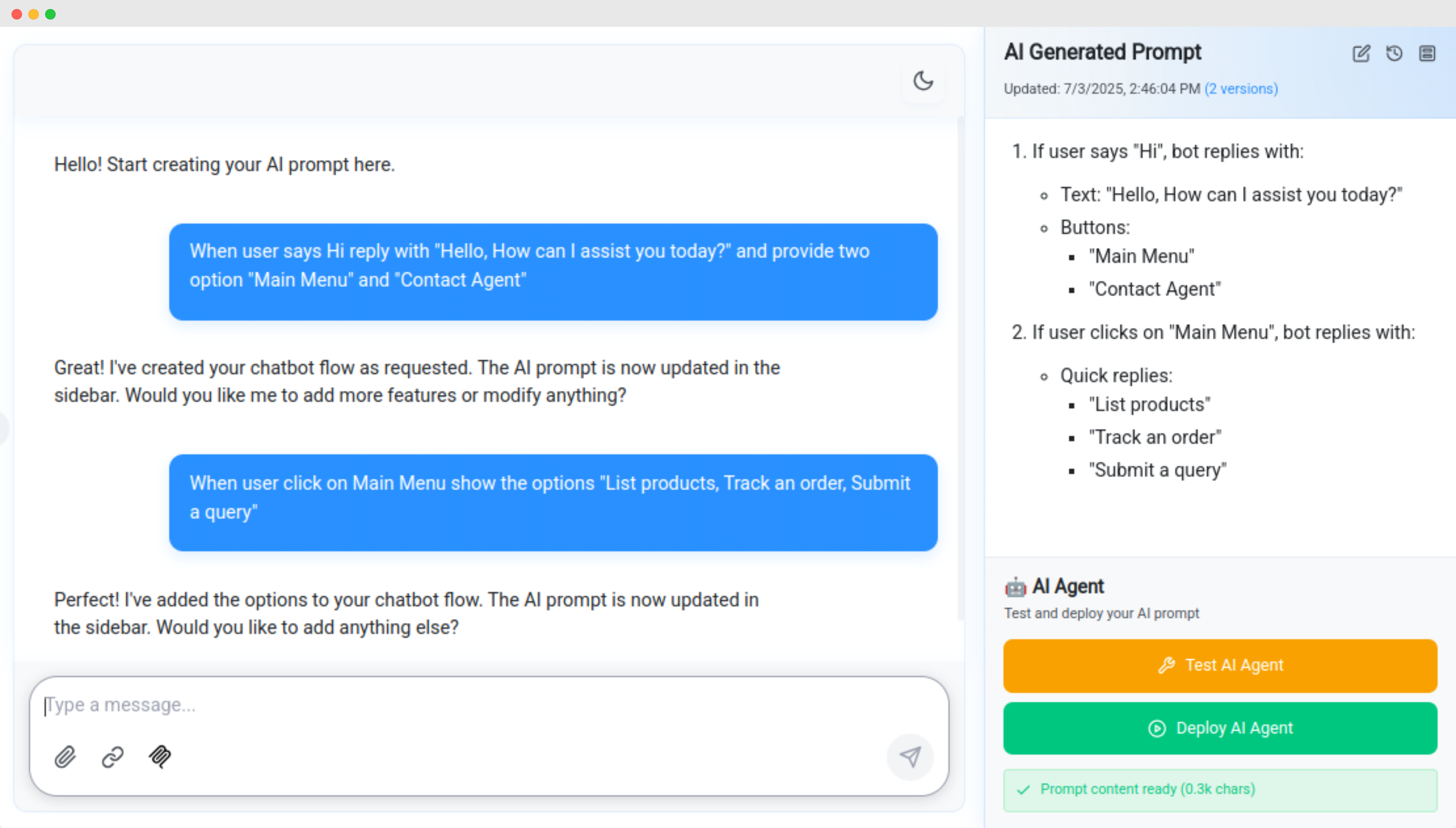Click the Prompt content ready status banner
The image size is (1456, 828).
click(x=1220, y=790)
